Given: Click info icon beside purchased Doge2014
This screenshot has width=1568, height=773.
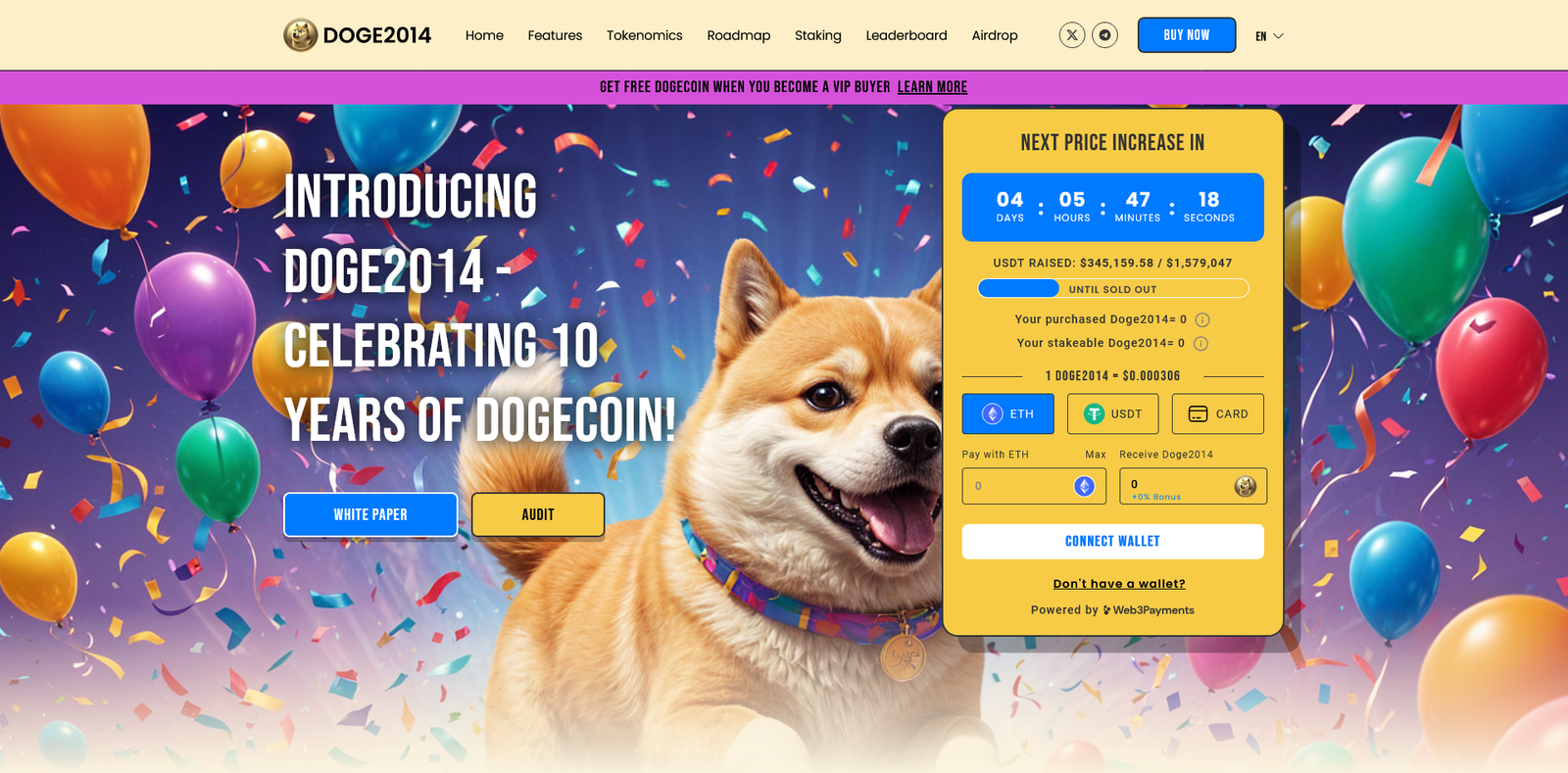Looking at the screenshot, I should 1202,319.
